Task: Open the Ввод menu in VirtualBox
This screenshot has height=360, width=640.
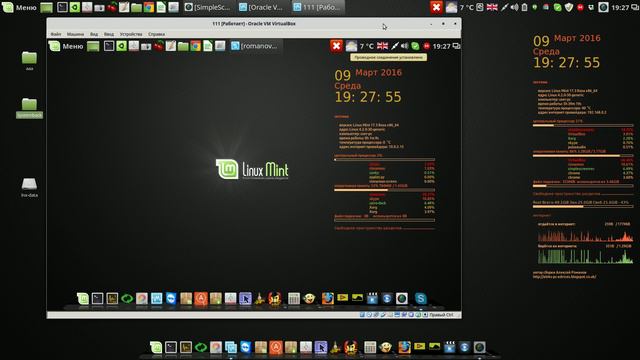Action: (109, 34)
